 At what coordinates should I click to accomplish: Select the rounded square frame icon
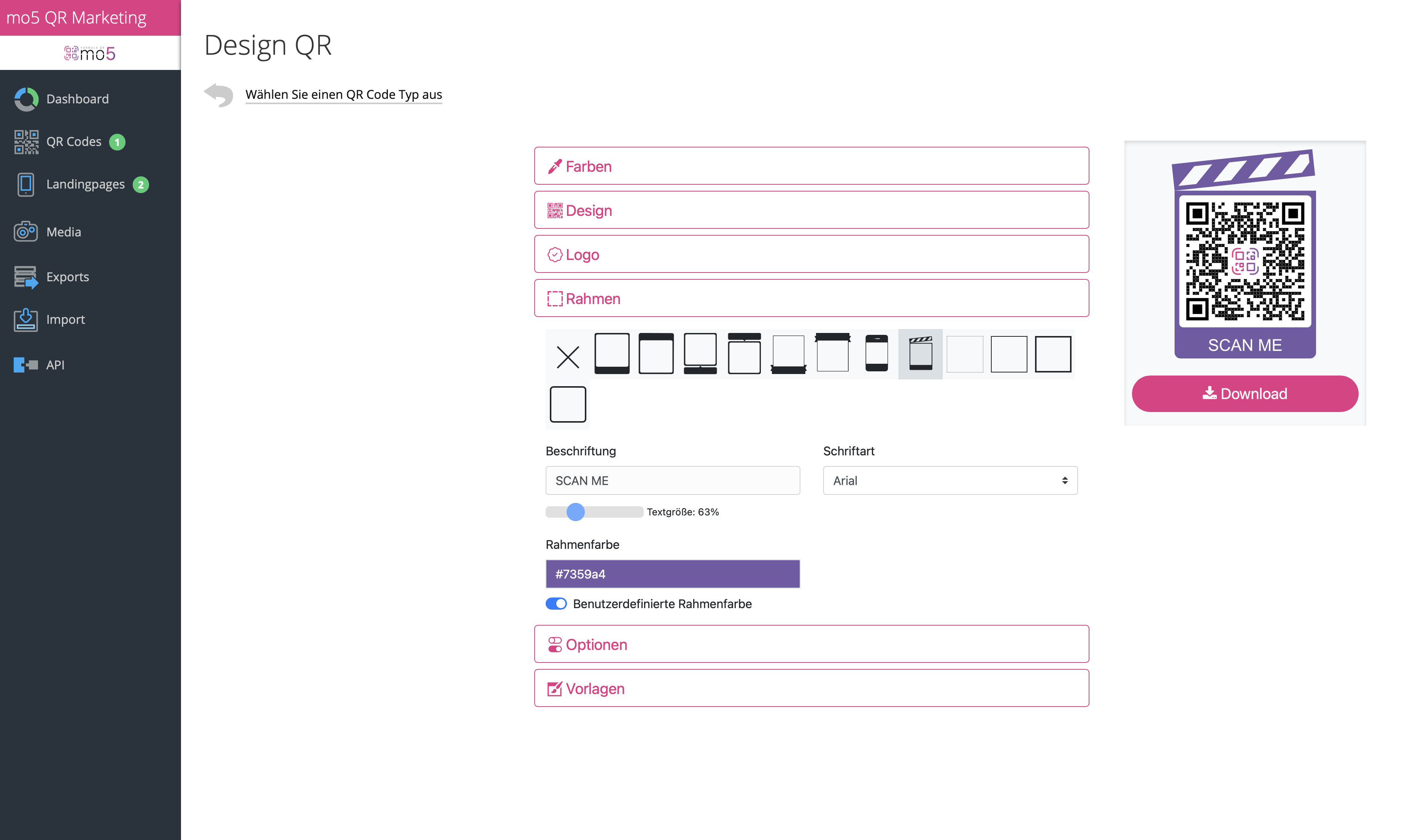pos(567,404)
